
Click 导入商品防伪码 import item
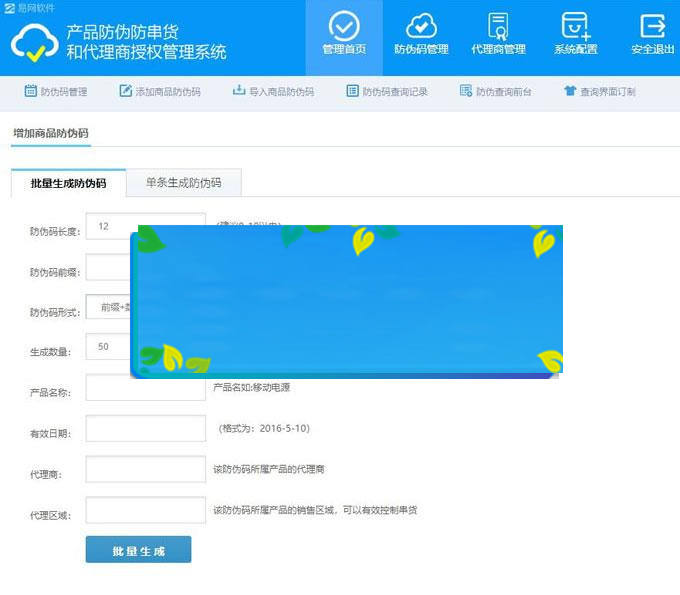(x=273, y=92)
